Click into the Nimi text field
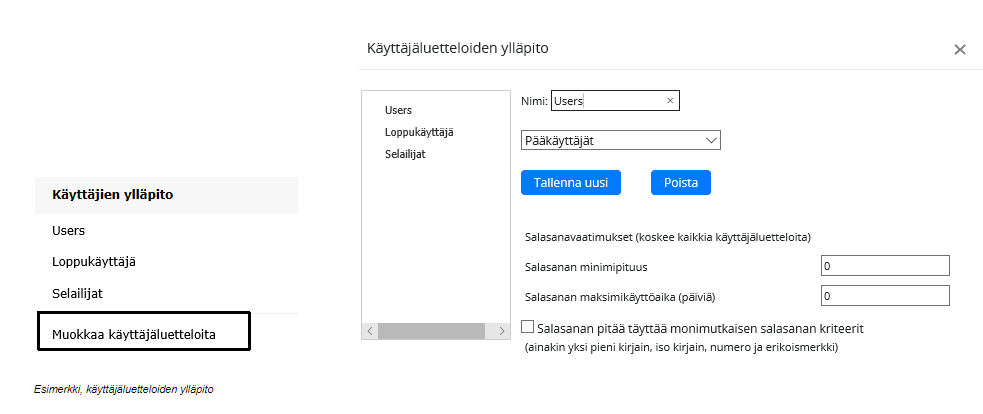Screen dimensions: 983x414 [x=607, y=101]
